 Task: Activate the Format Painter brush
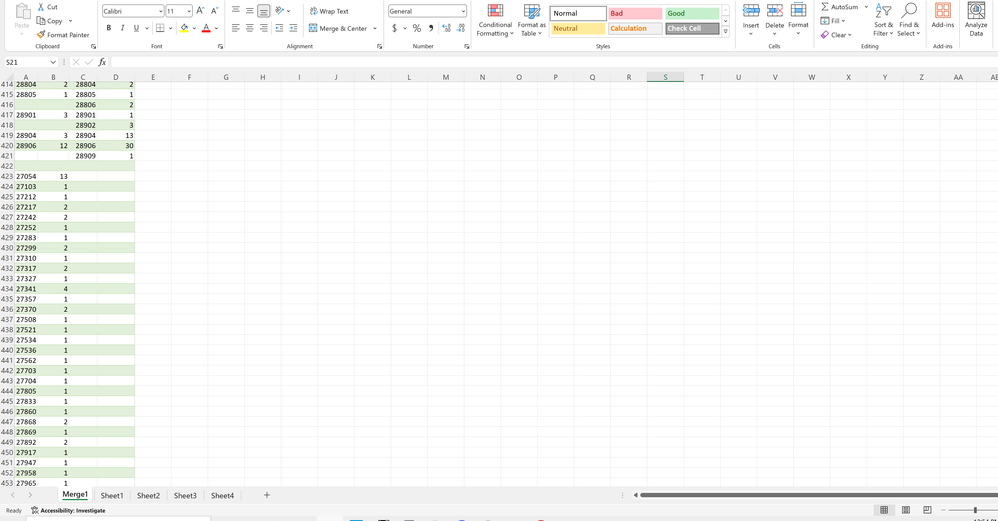tap(62, 35)
